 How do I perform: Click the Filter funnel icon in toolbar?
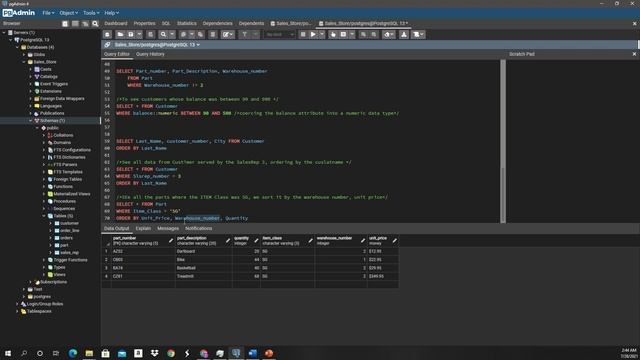[244, 35]
